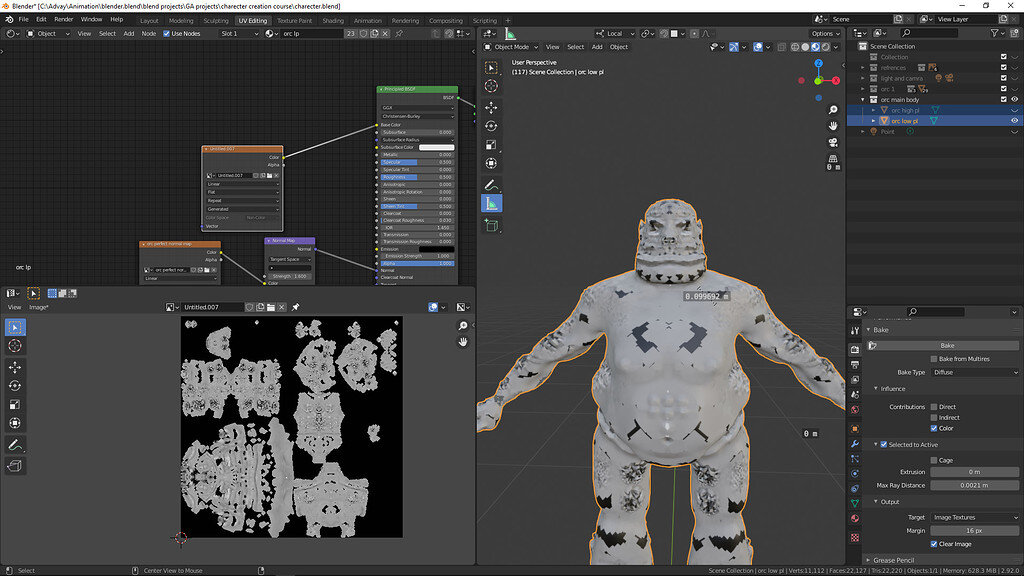Pin the Untitled.007 image in the UV editor

click(x=296, y=307)
